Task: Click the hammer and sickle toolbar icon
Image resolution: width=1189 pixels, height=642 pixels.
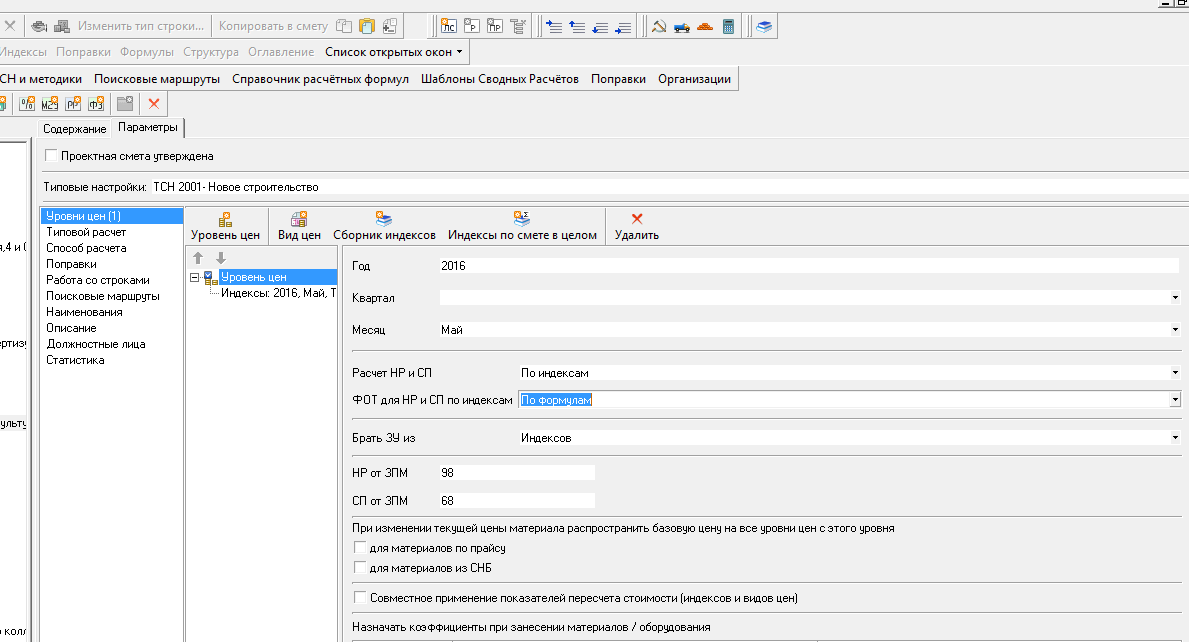Action: click(659, 27)
